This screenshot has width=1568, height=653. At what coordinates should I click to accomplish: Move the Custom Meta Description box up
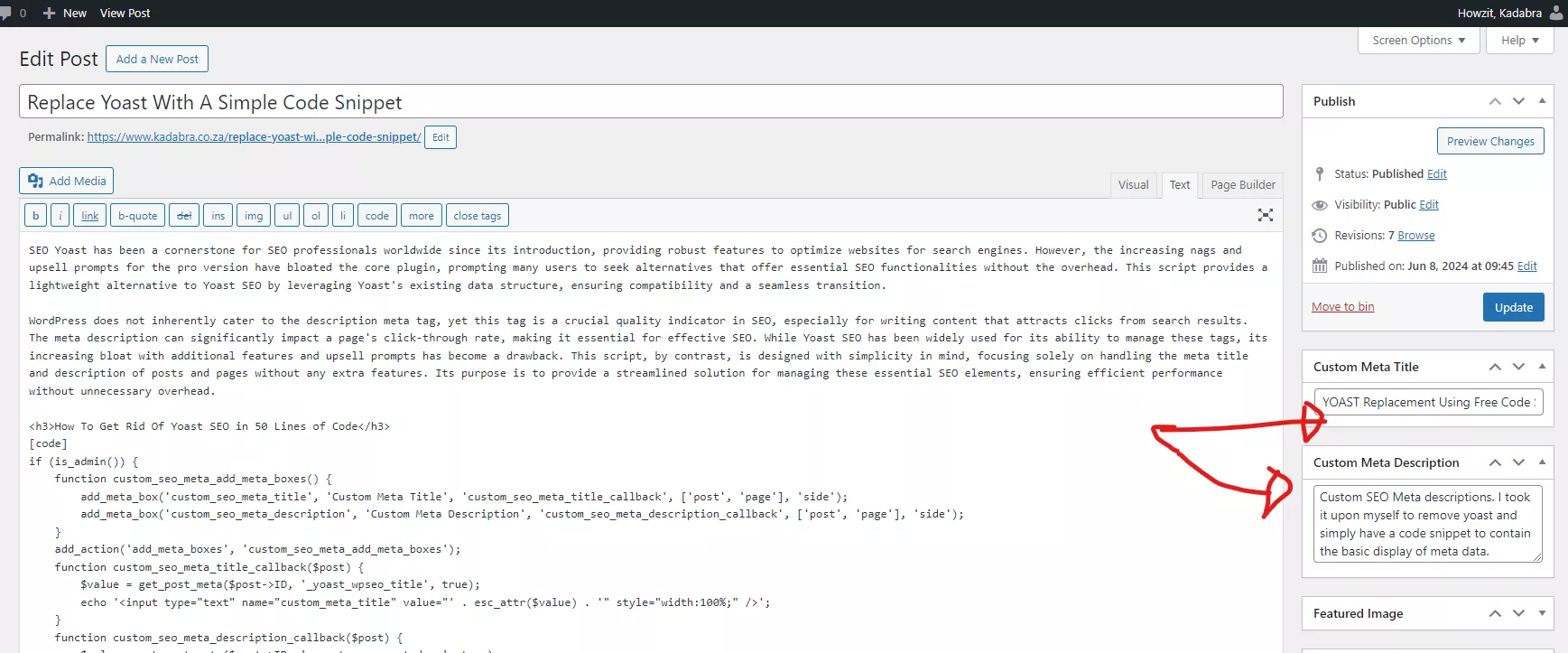click(x=1495, y=462)
